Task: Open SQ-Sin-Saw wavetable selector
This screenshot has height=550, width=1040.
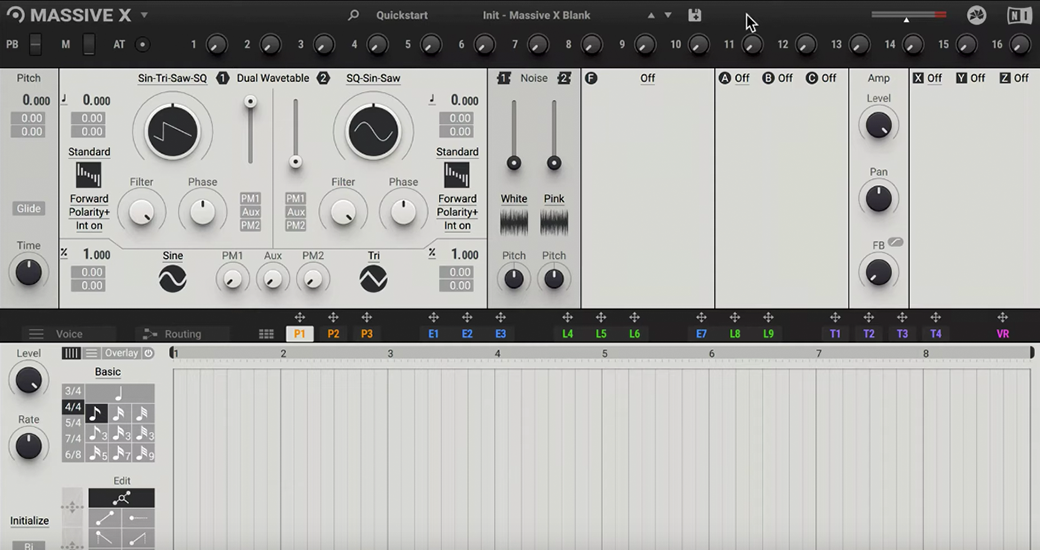Action: [x=373, y=78]
